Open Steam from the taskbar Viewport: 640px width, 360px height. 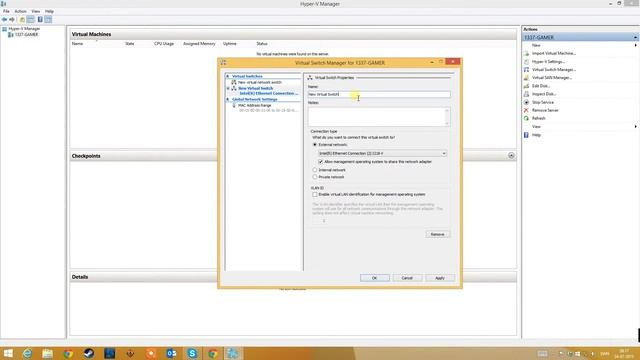pyautogui.click(x=89, y=353)
